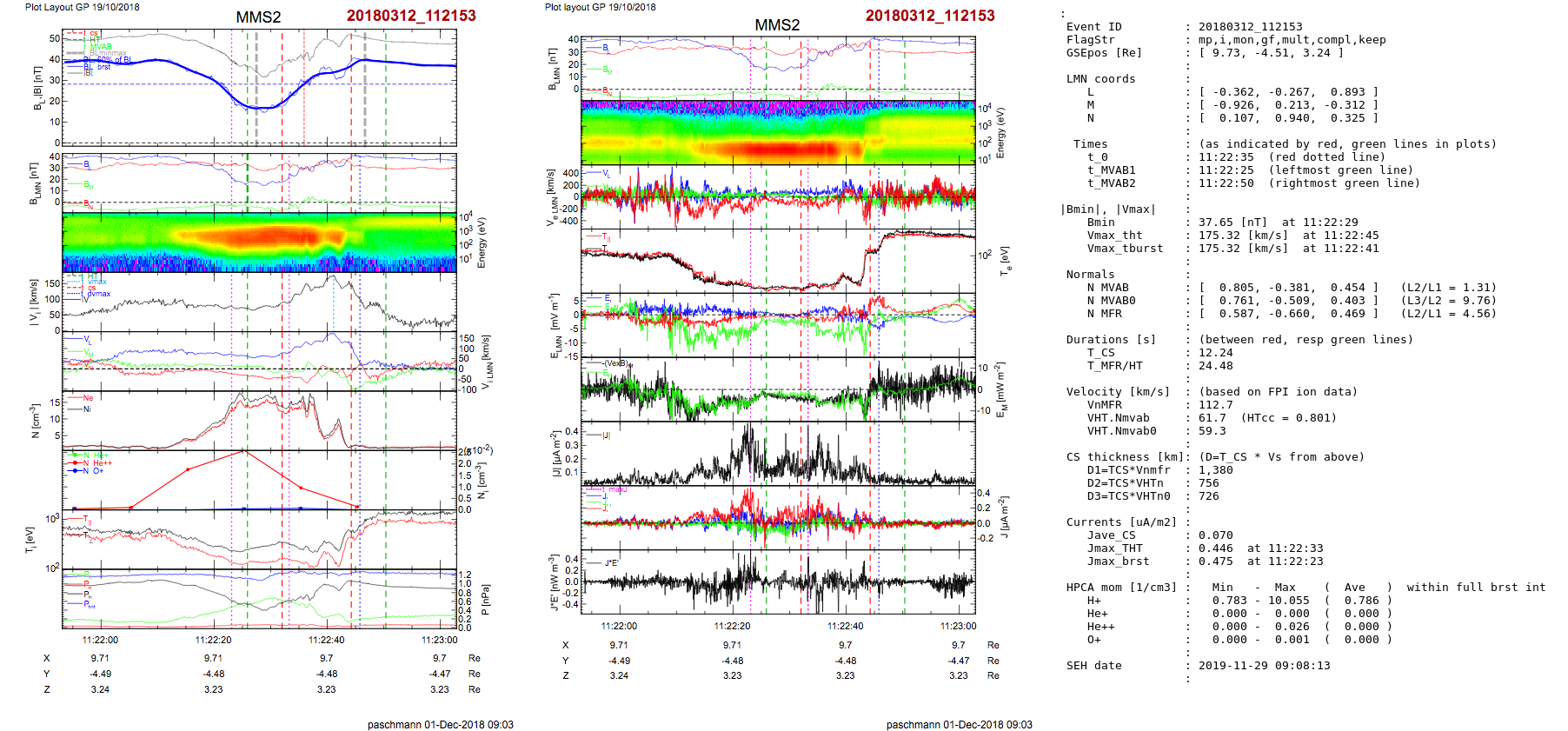
Task: Select the N MVAB normal row with L2/L1 = 1.31
Action: coord(1292,288)
